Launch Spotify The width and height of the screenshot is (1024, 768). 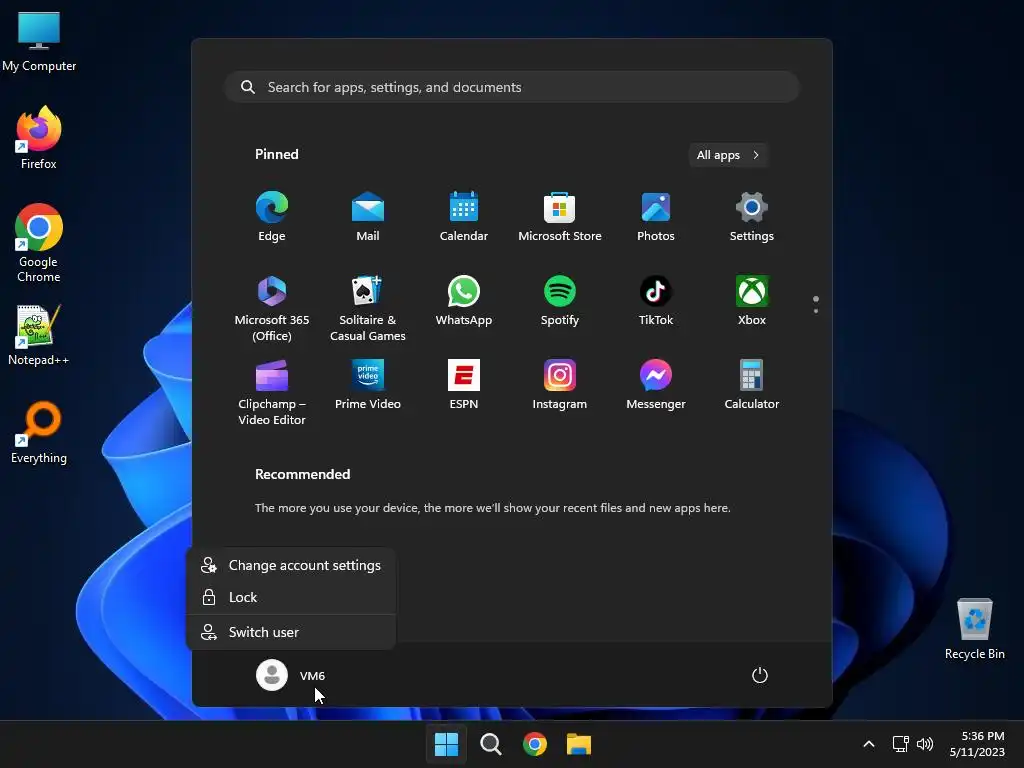tap(560, 301)
